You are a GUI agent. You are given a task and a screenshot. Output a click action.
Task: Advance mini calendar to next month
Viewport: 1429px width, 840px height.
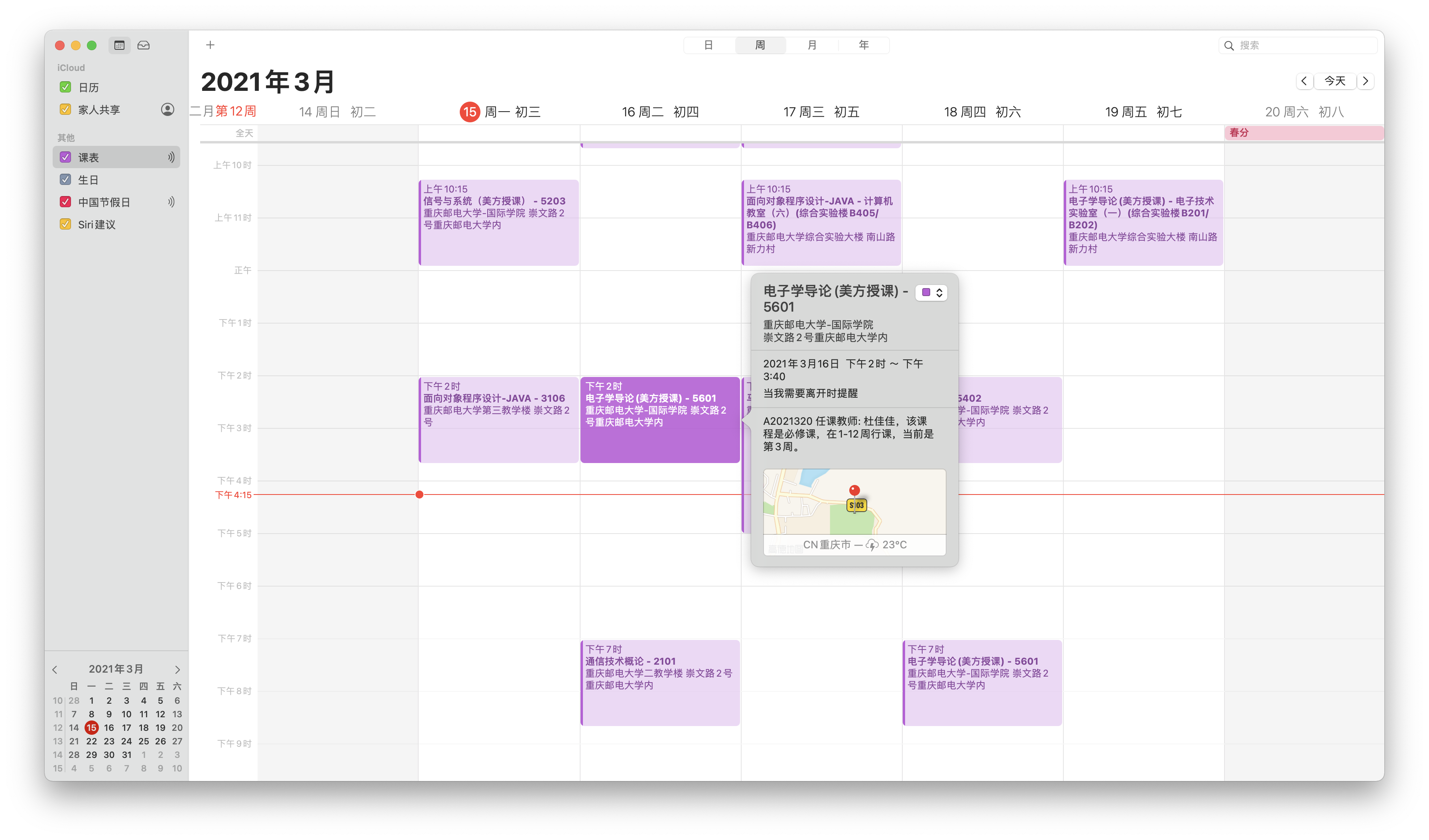pyautogui.click(x=177, y=669)
